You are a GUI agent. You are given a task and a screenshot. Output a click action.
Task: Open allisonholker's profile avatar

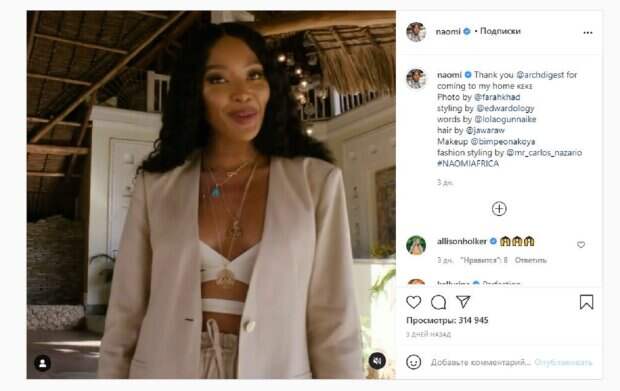[x=416, y=245]
